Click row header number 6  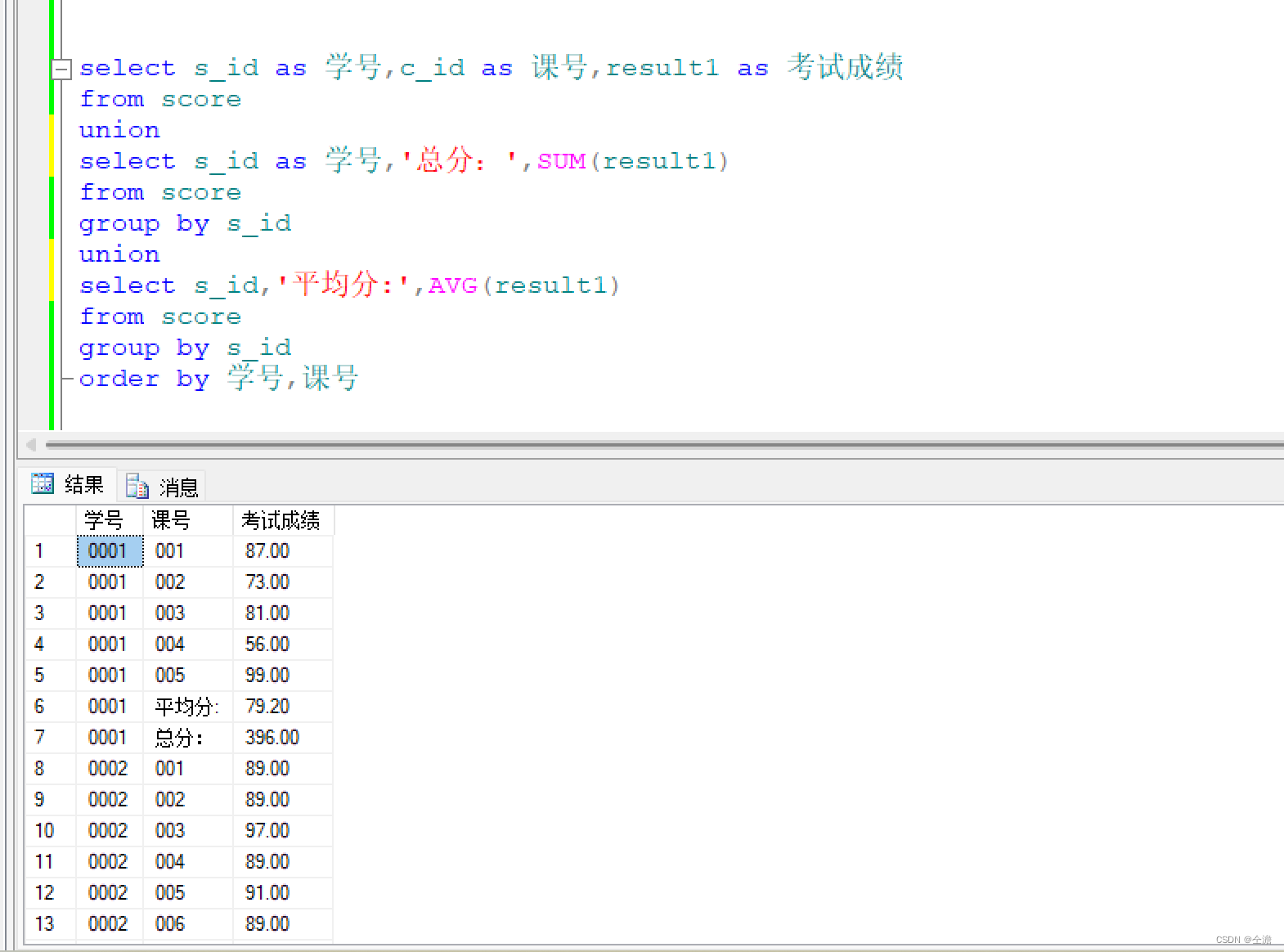point(51,707)
